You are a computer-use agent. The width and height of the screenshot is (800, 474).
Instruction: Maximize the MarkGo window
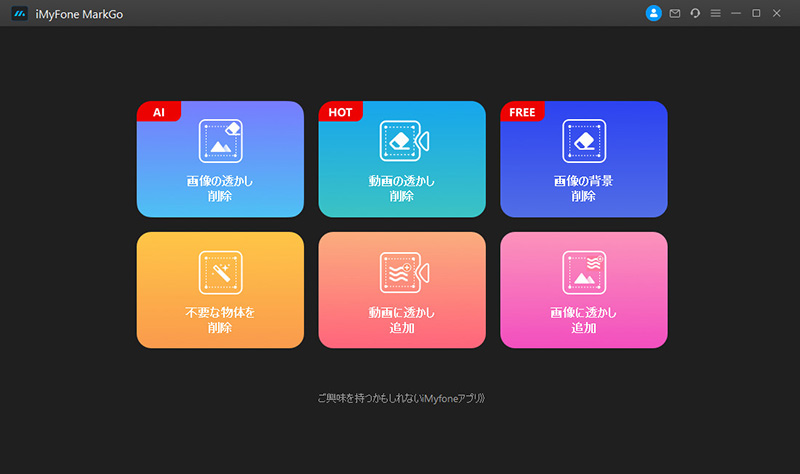pyautogui.click(x=756, y=13)
